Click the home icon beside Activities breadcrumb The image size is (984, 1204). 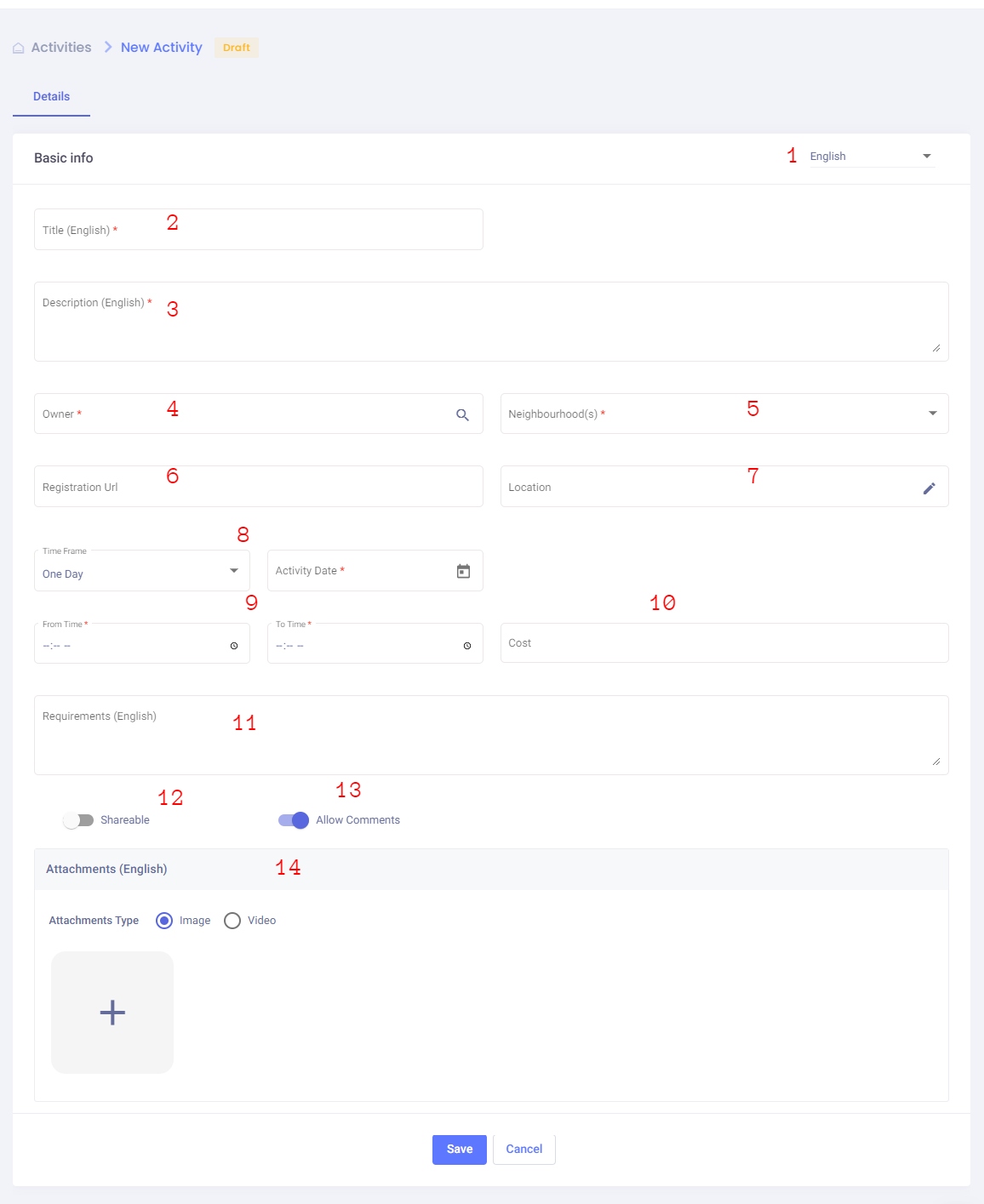[19, 49]
